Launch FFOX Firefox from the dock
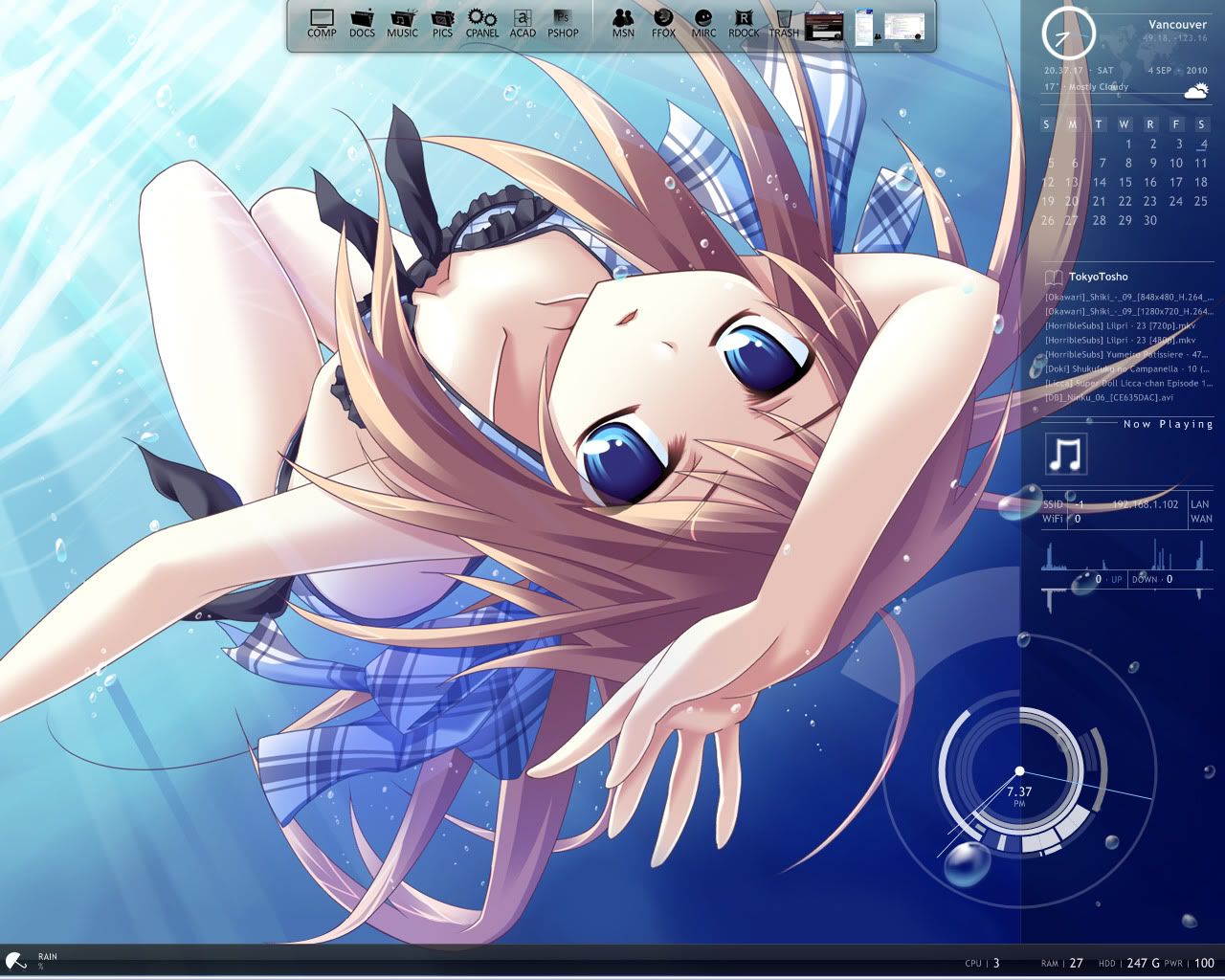Screen dimensions: 1225x980 pyautogui.click(x=663, y=23)
